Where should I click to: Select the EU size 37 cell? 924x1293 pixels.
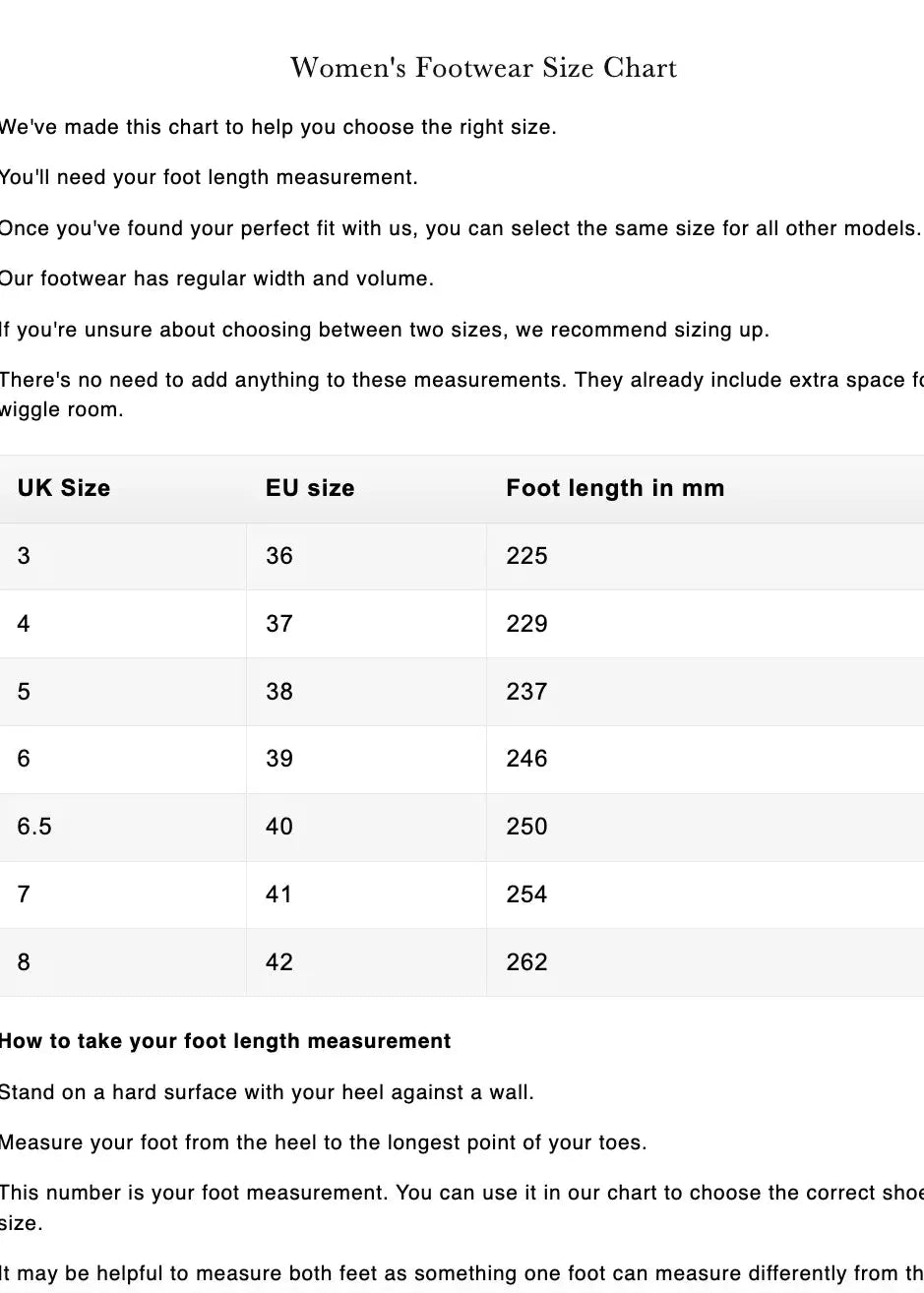(279, 624)
